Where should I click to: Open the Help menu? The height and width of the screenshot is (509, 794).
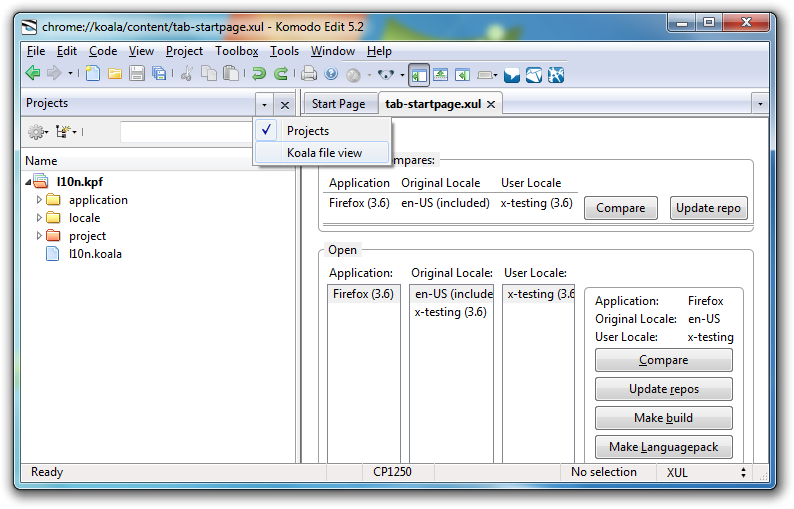[379, 51]
